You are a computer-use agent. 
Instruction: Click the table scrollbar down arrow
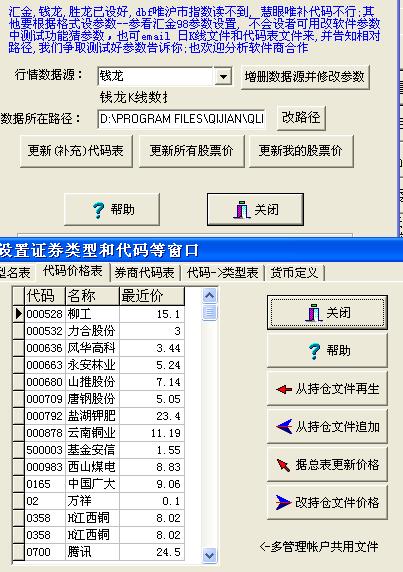209,555
